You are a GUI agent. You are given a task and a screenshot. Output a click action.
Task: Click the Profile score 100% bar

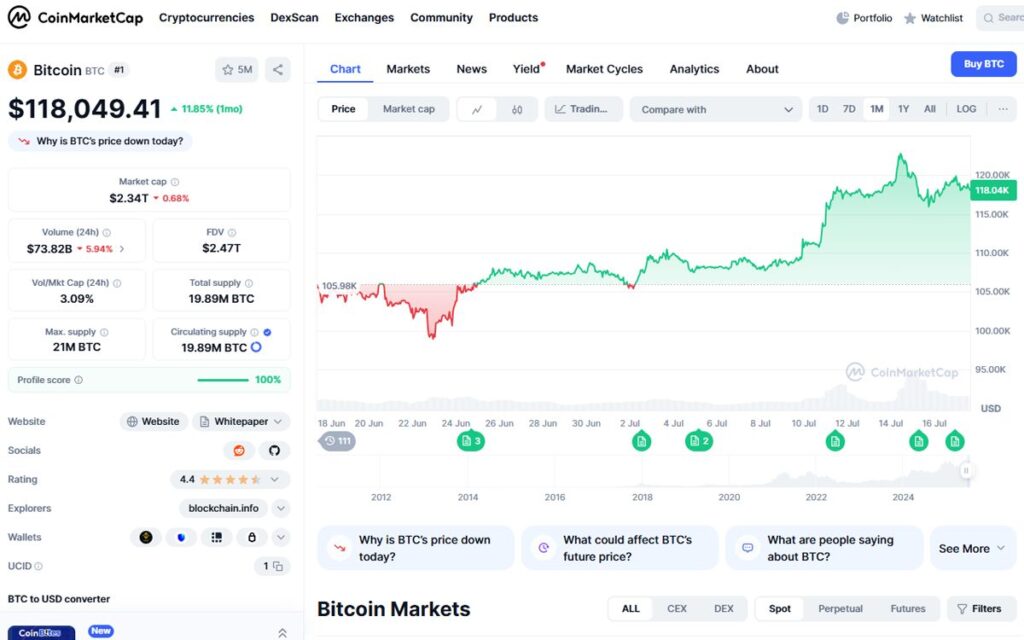(x=223, y=380)
